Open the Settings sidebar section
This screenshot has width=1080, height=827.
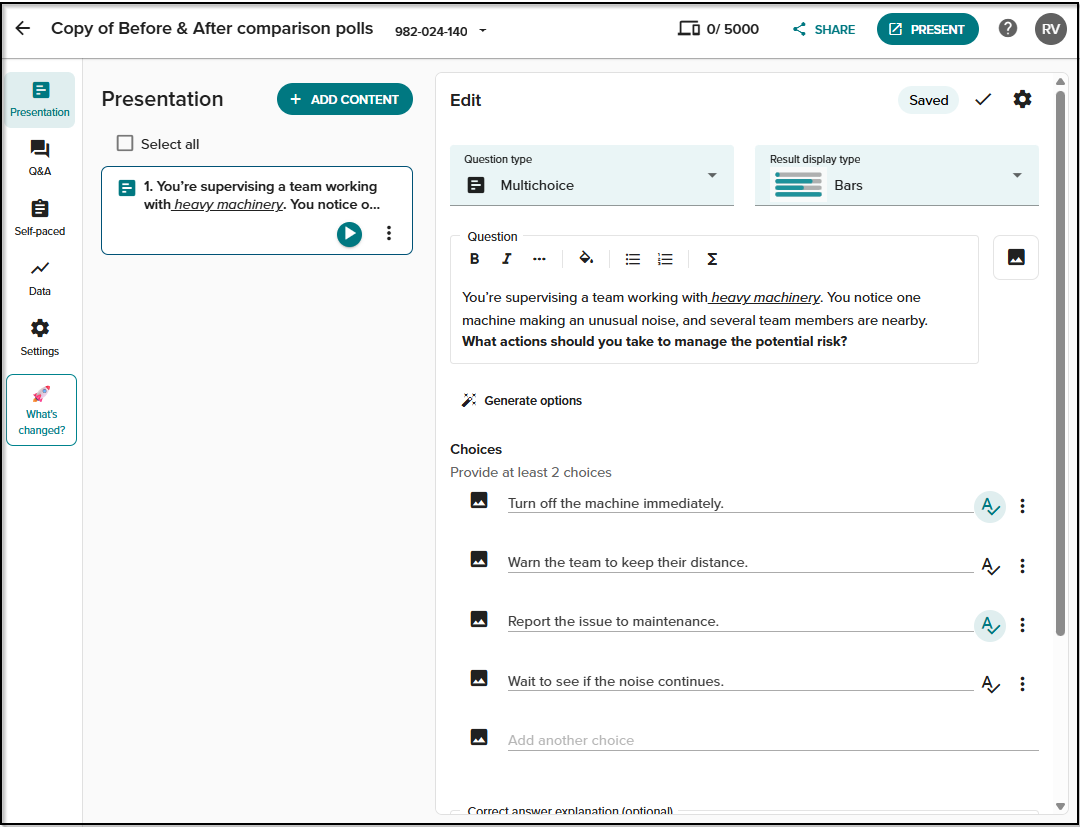[x=40, y=338]
